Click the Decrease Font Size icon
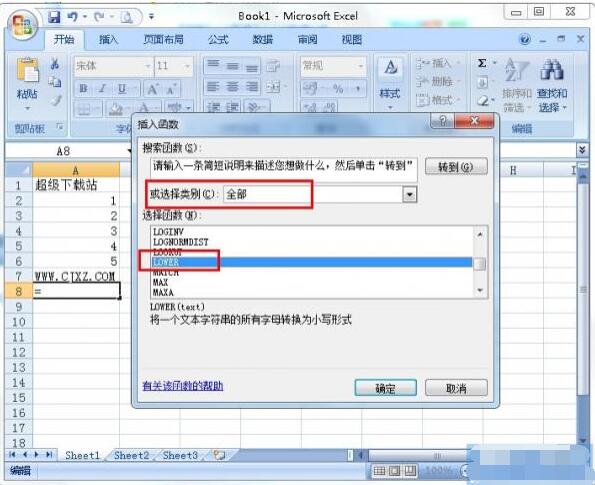595x485 pixels. coord(171,90)
